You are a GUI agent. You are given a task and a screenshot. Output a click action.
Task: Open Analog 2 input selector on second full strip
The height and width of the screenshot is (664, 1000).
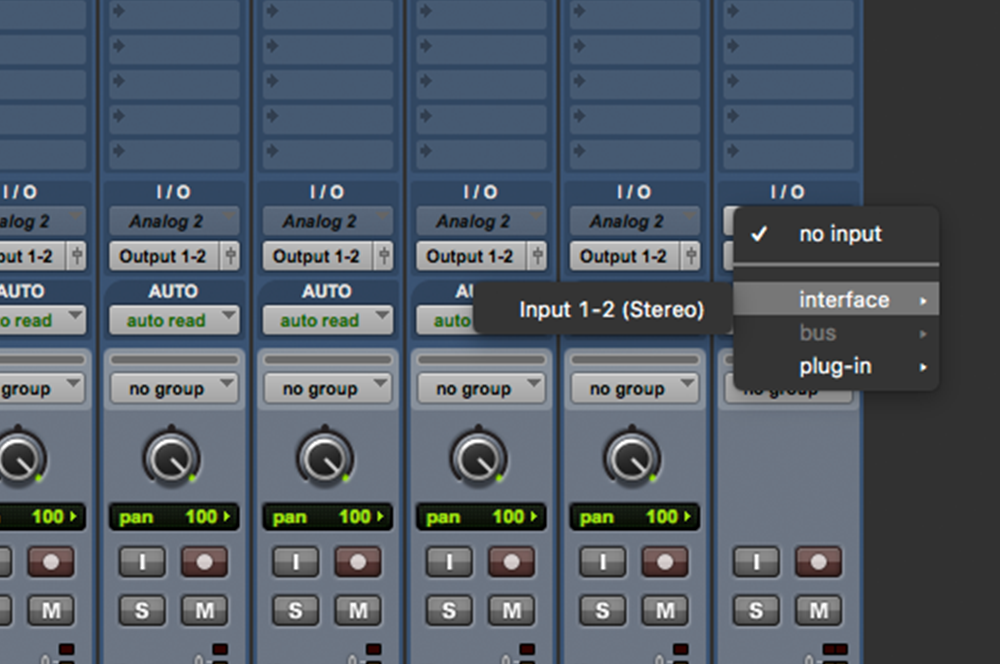pos(328,221)
